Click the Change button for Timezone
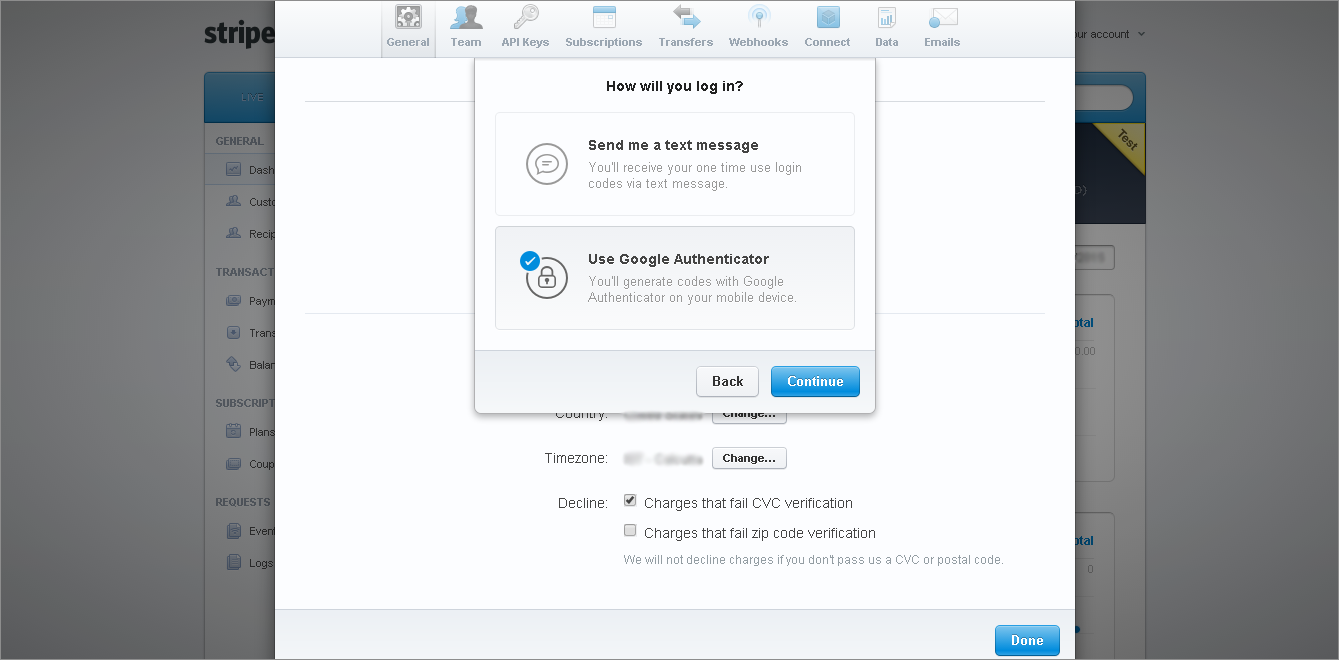 click(749, 458)
